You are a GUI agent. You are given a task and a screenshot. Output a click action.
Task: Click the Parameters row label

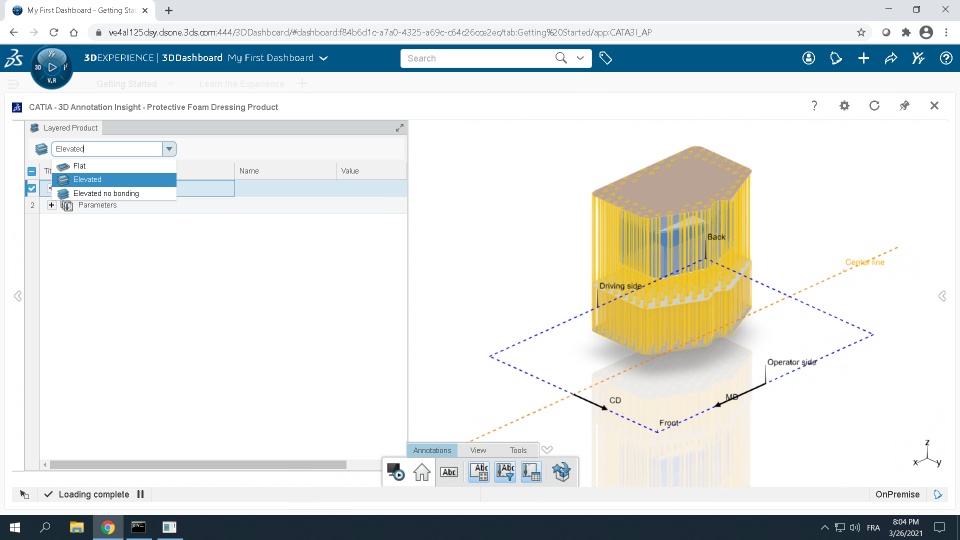[97, 205]
